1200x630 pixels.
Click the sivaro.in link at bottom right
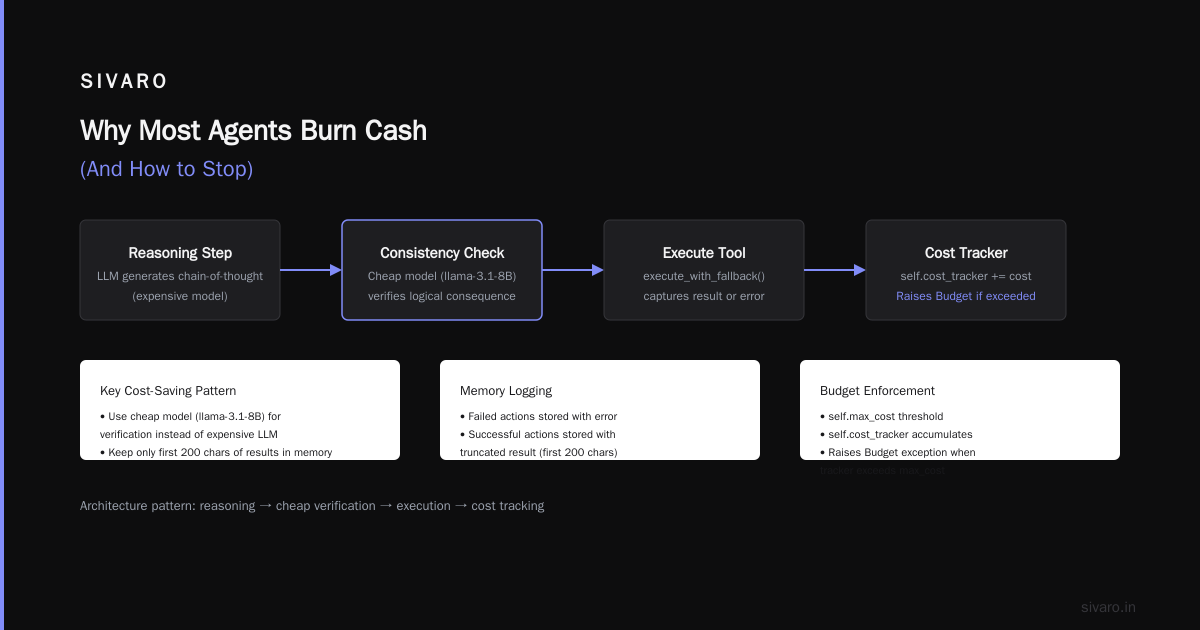[1108, 607]
